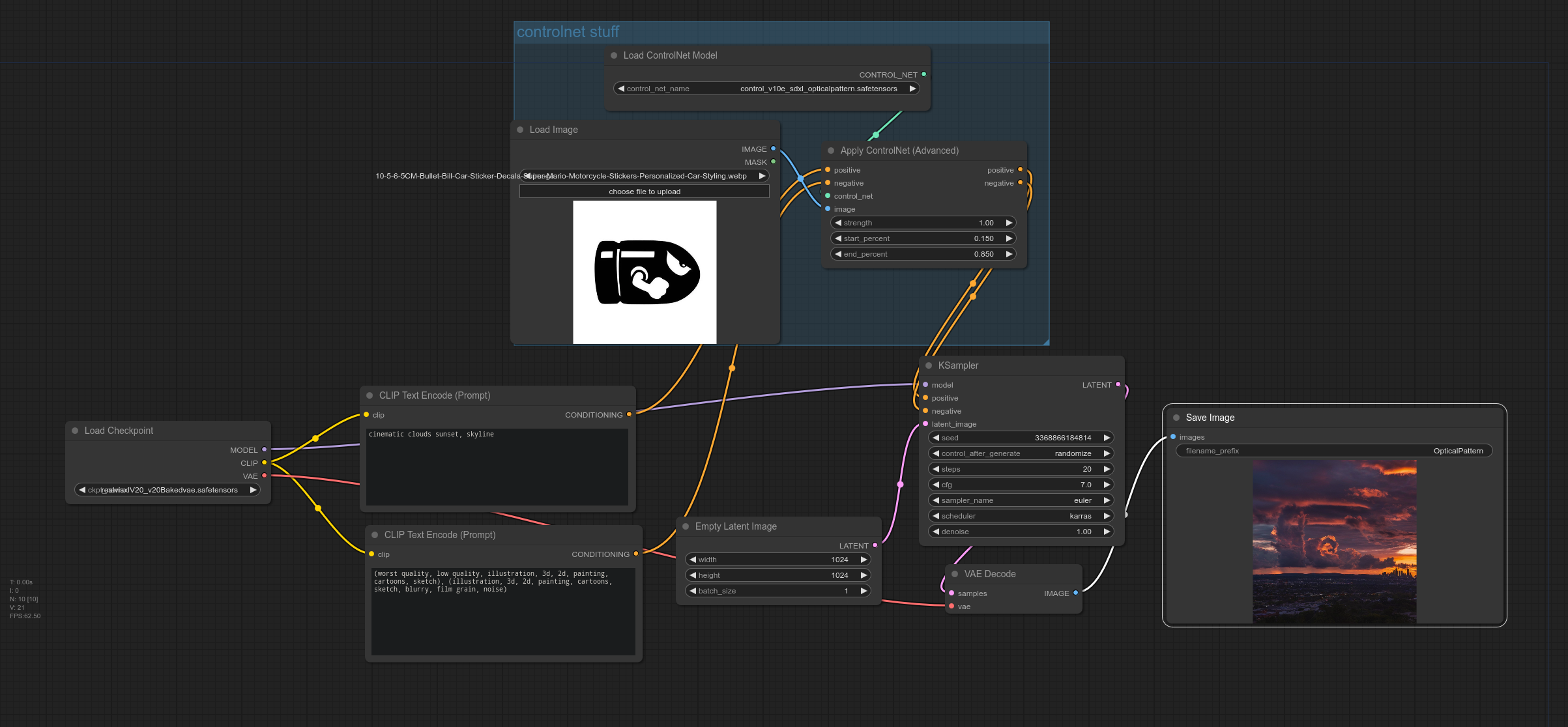Image resolution: width=1568 pixels, height=727 pixels.
Task: Click the choose file to upload button
Action: [644, 191]
